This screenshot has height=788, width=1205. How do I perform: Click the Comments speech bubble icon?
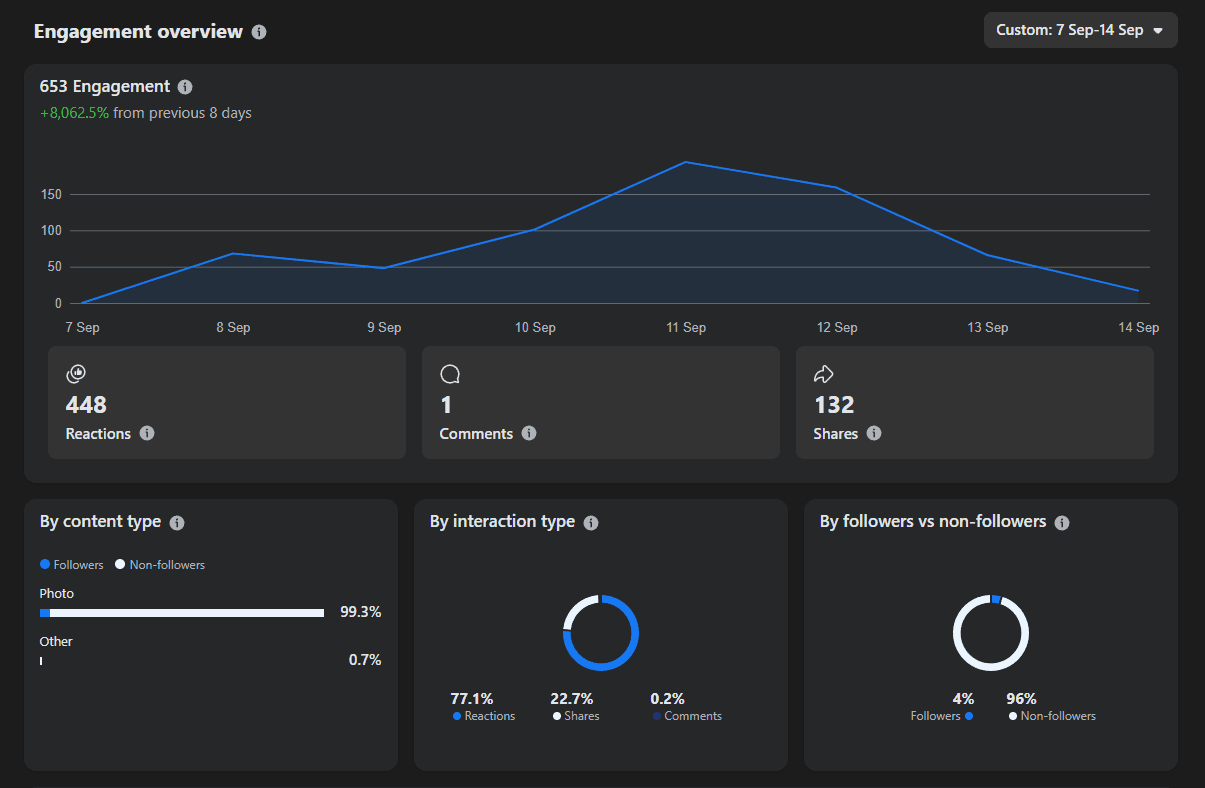click(x=450, y=374)
